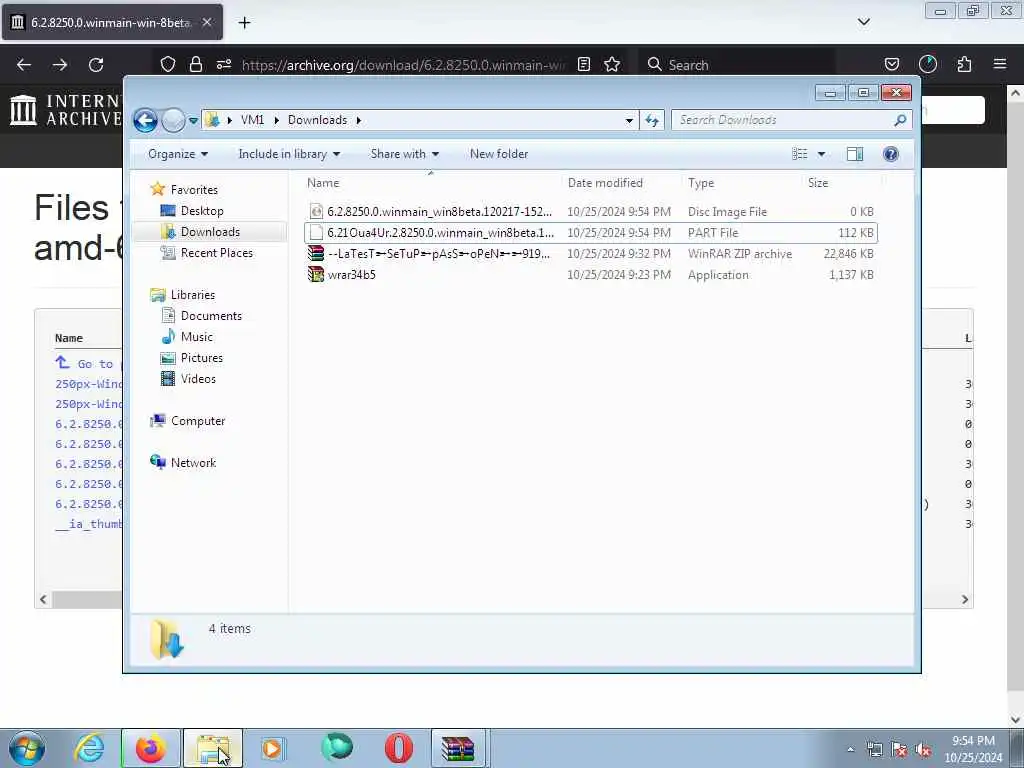Screen dimensions: 1024x768
Task: Open the recent pages dropdown arrow in Explorer
Action: pyautogui.click(x=193, y=121)
